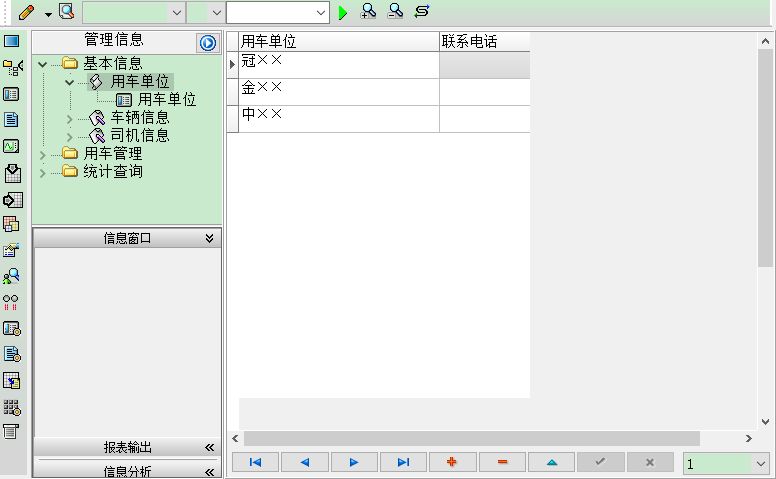This screenshot has width=776, height=479.
Task: Click the stacked tables icon in sidebar
Action: (x=11, y=224)
